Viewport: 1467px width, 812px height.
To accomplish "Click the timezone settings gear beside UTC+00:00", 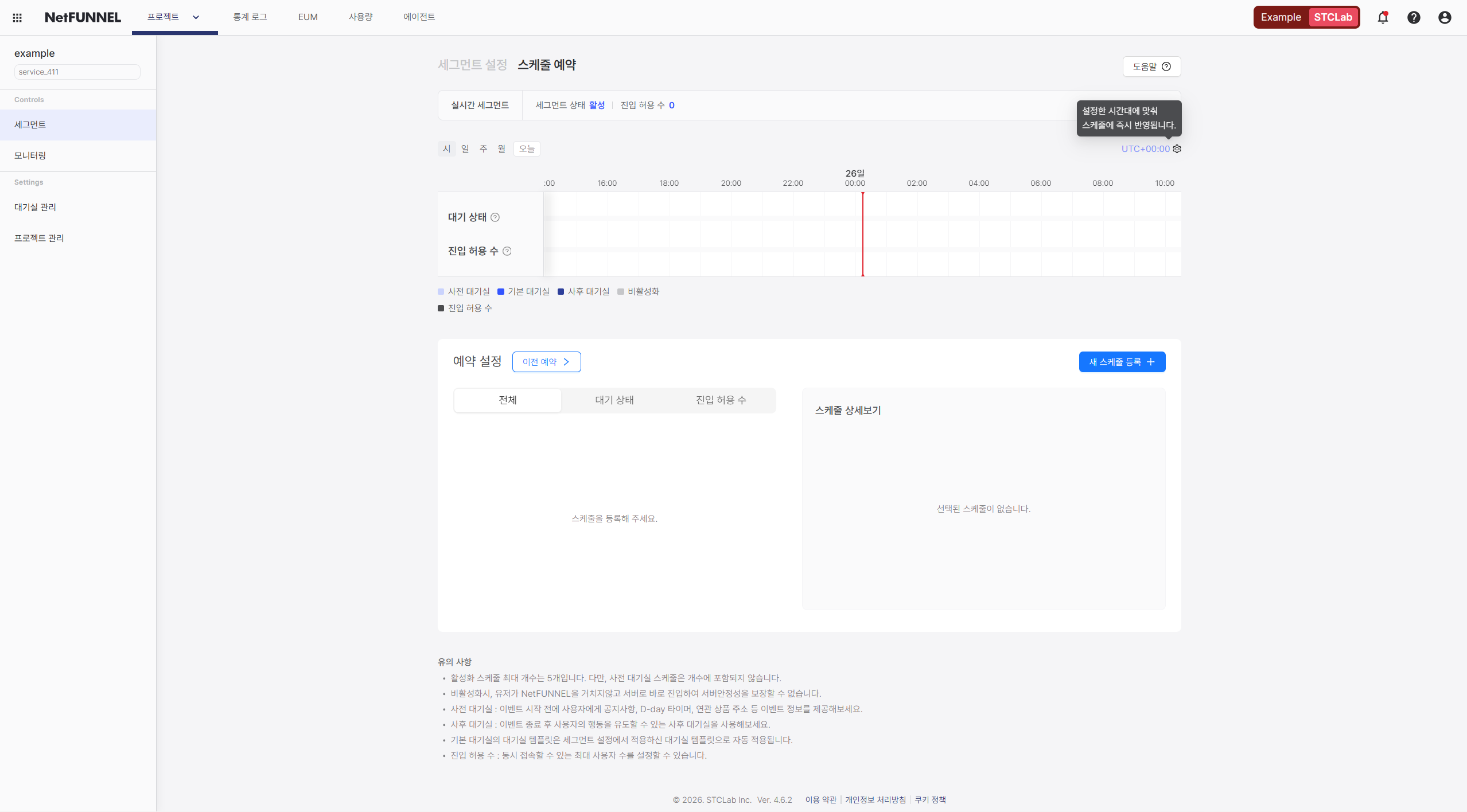I will 1177,149.
